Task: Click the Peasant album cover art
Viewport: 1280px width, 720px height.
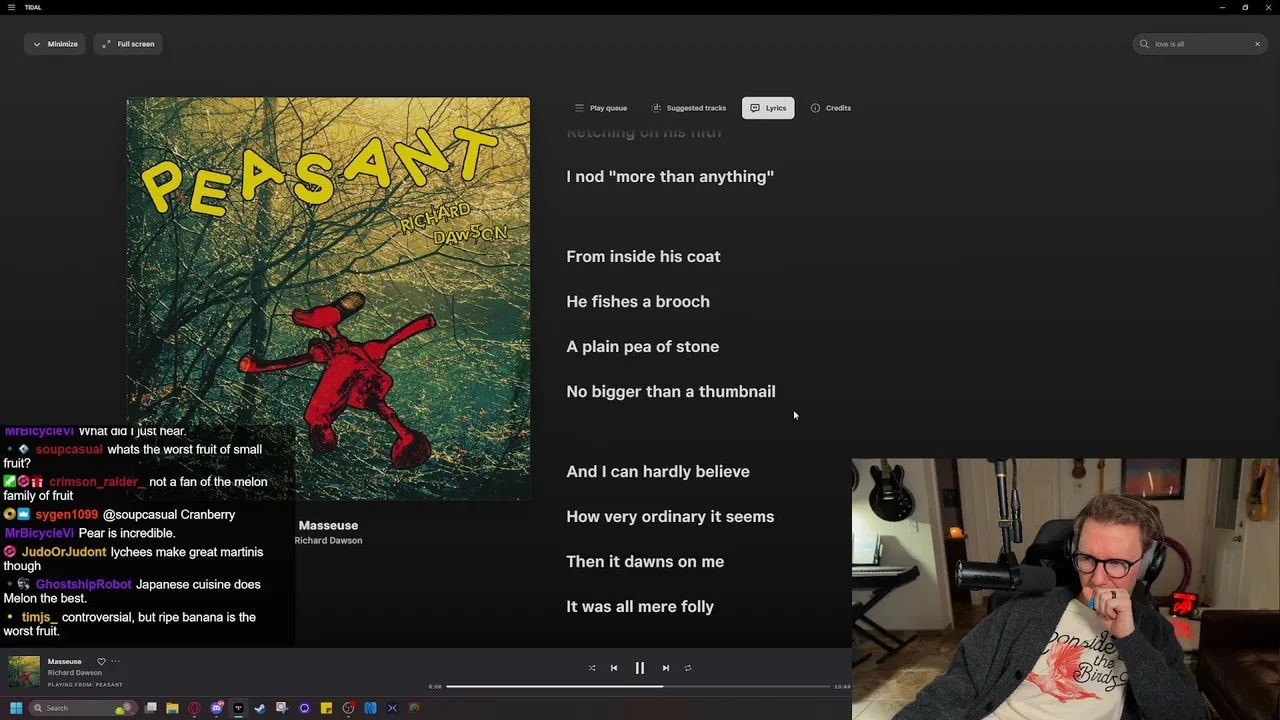Action: (328, 299)
